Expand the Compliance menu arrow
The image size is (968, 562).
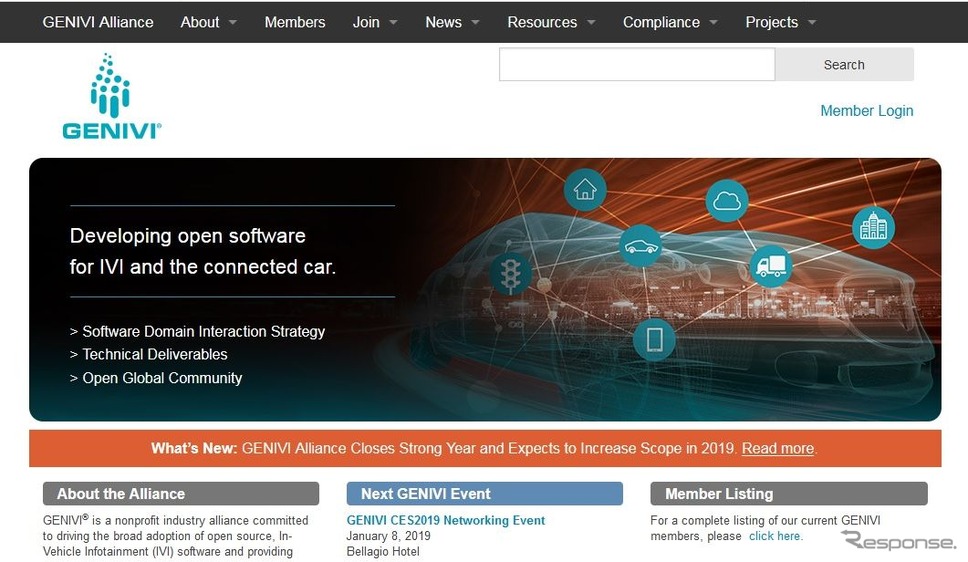(714, 22)
